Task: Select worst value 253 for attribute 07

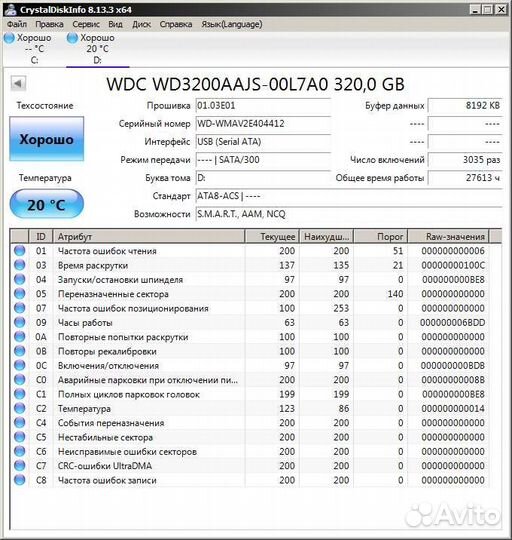Action: (x=341, y=308)
